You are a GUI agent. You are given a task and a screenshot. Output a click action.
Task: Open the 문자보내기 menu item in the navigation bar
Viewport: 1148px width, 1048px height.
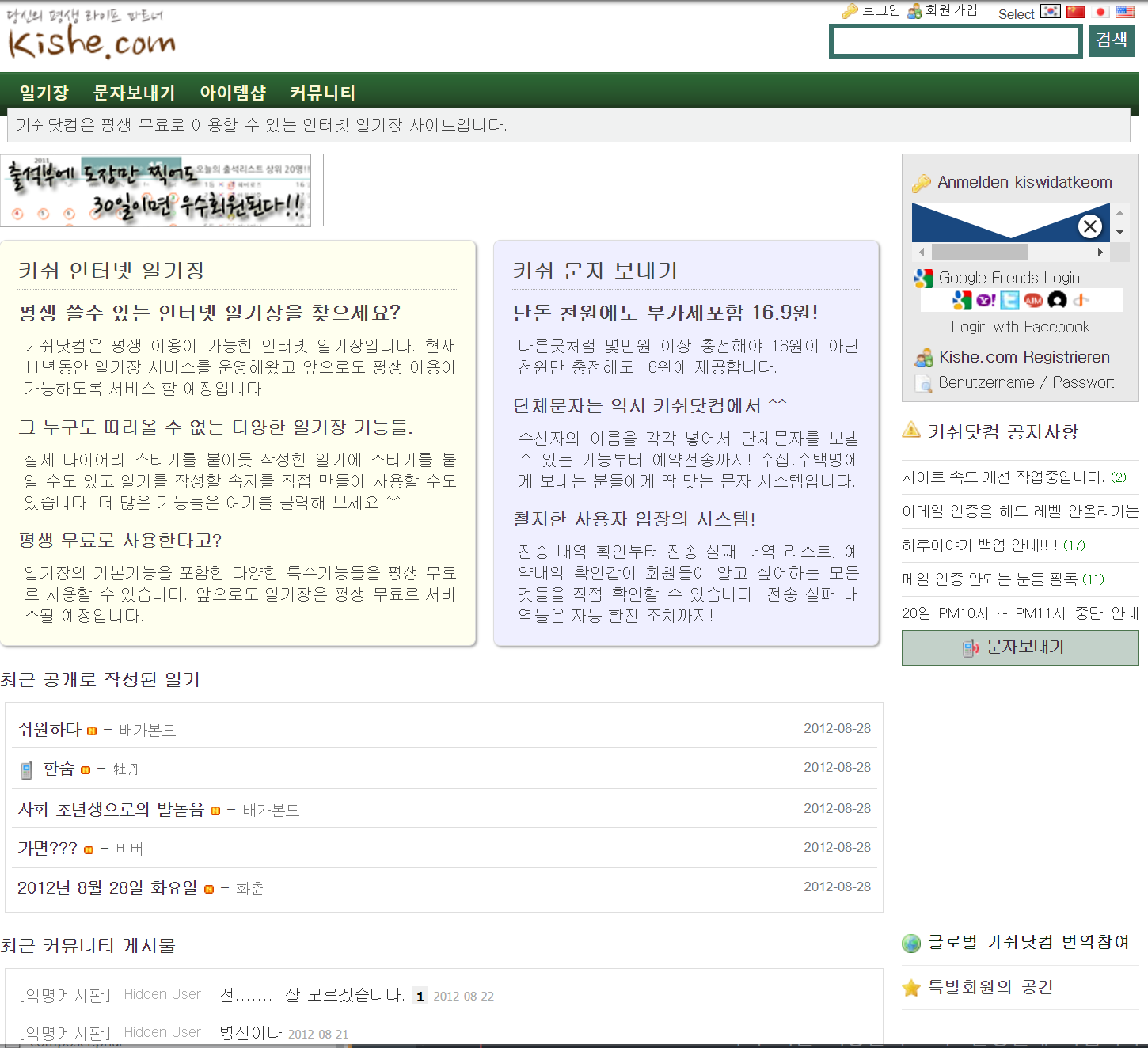pos(134,93)
